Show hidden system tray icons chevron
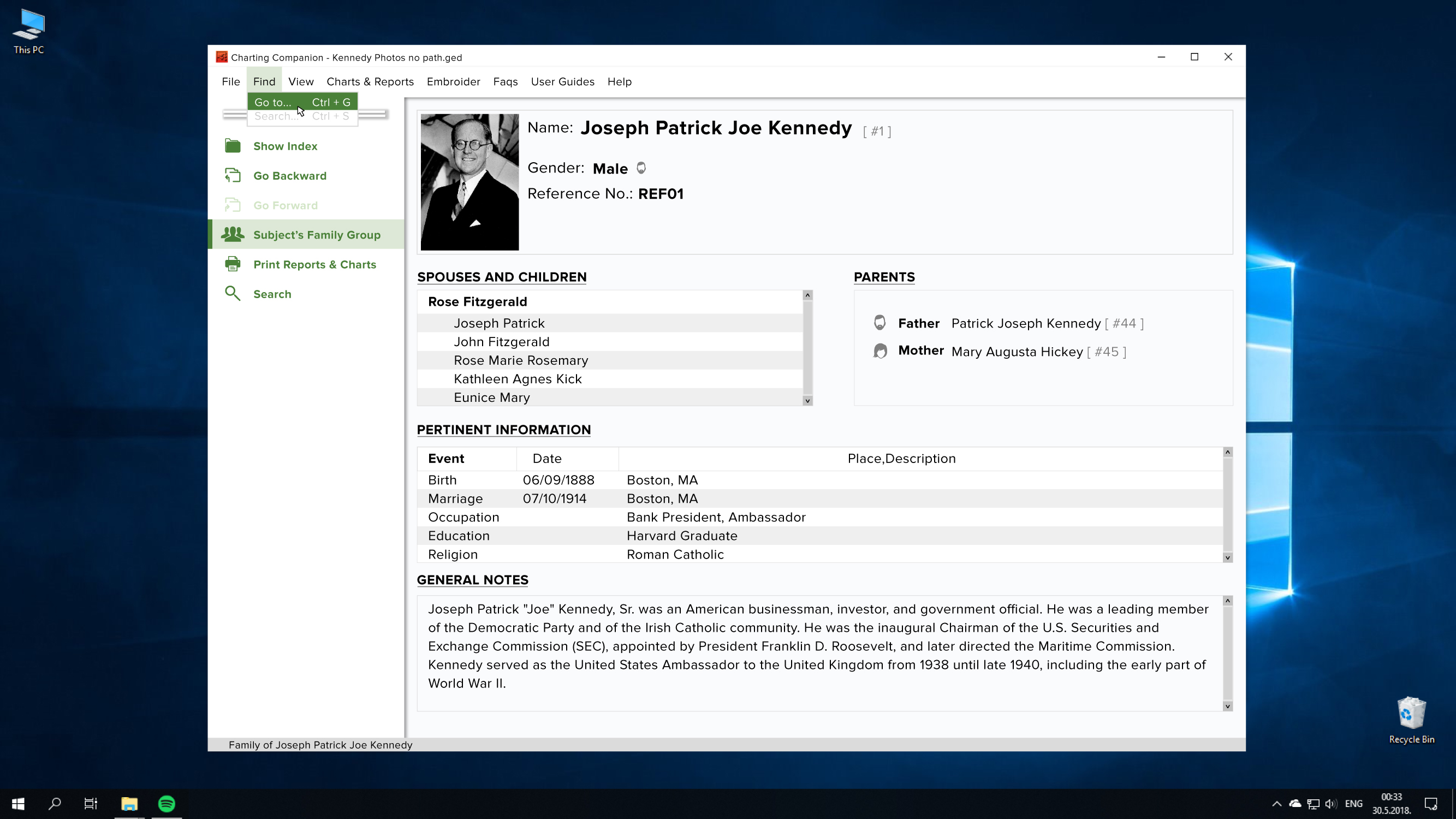Image resolution: width=1456 pixels, height=819 pixels. click(1276, 804)
